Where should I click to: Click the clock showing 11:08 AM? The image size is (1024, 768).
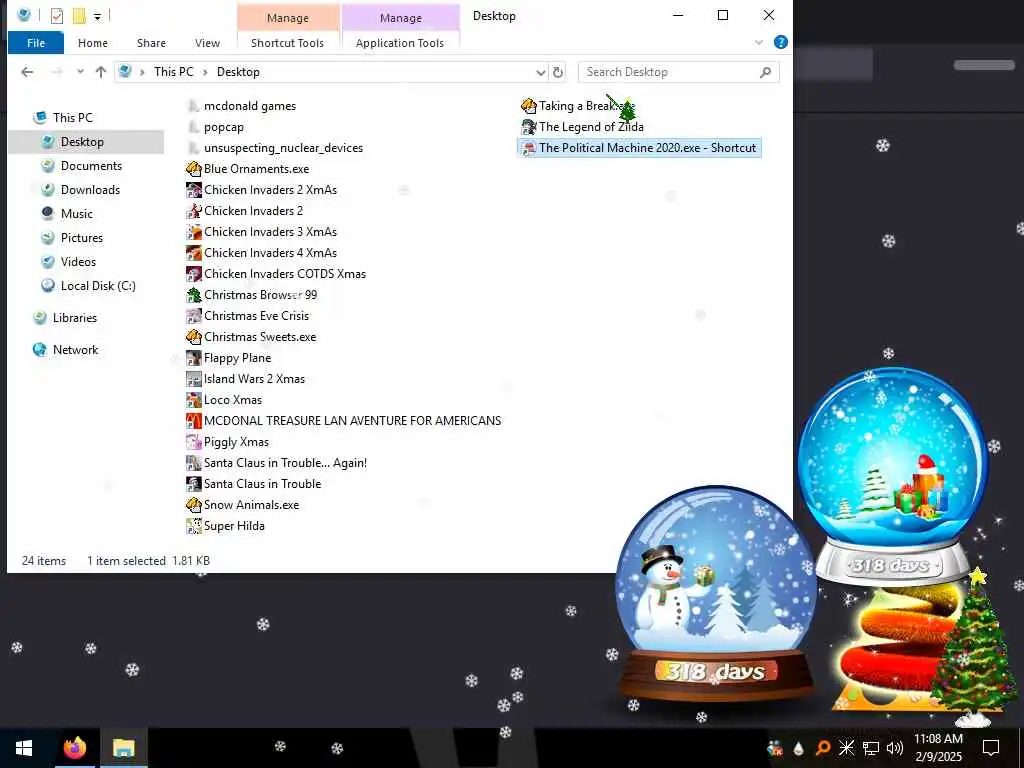pos(938,739)
